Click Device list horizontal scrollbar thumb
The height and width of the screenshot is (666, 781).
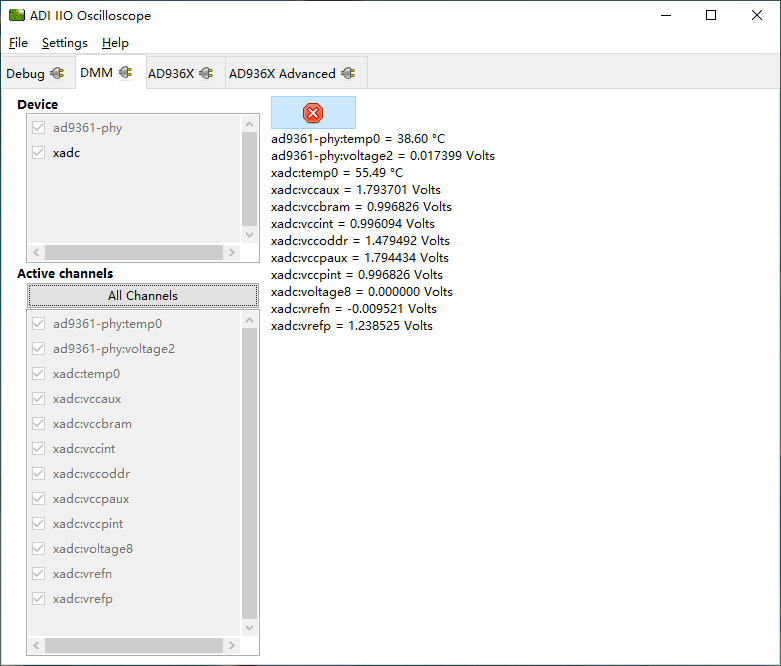click(134, 253)
